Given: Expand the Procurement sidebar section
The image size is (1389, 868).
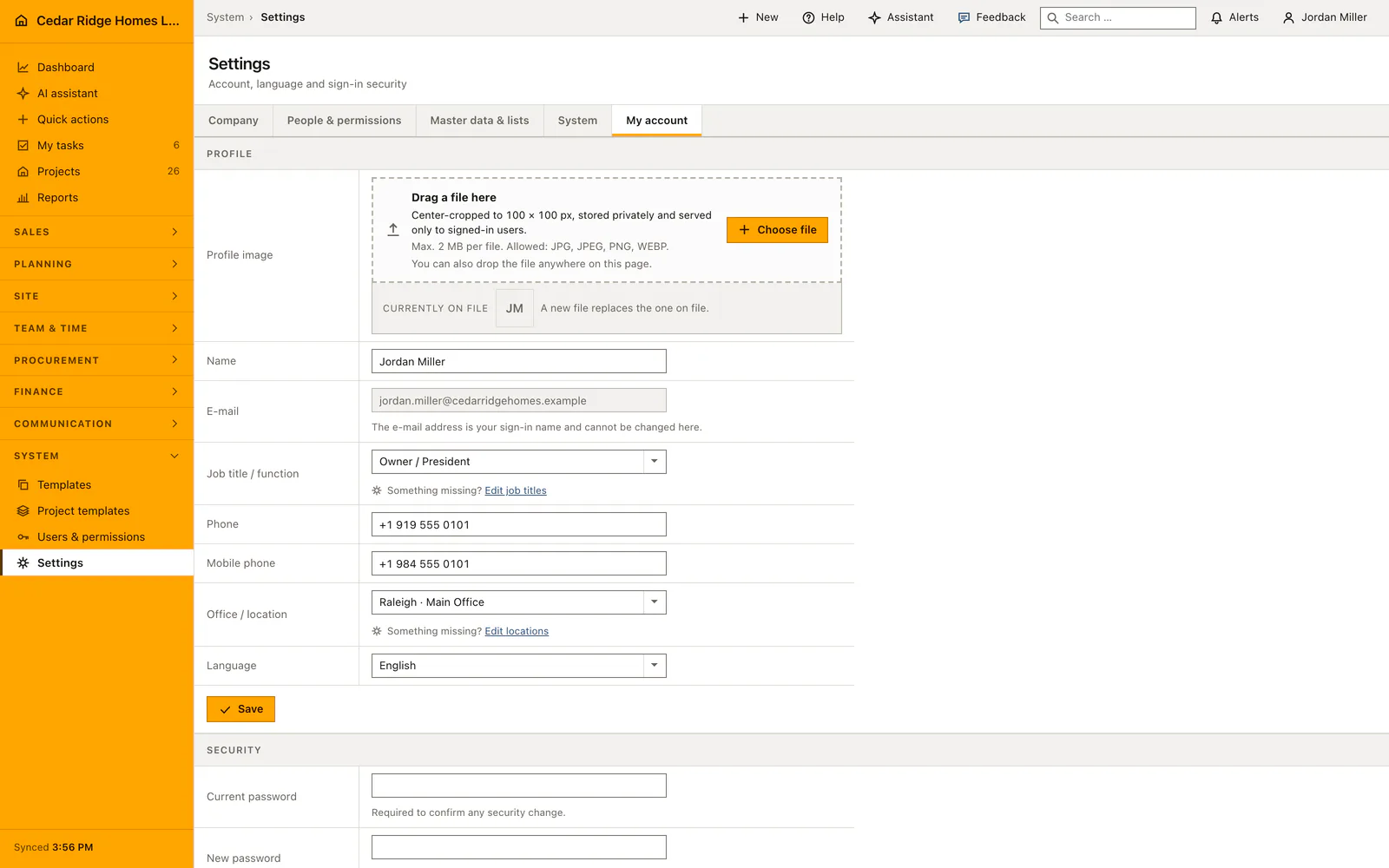Looking at the screenshot, I should [x=96, y=360].
